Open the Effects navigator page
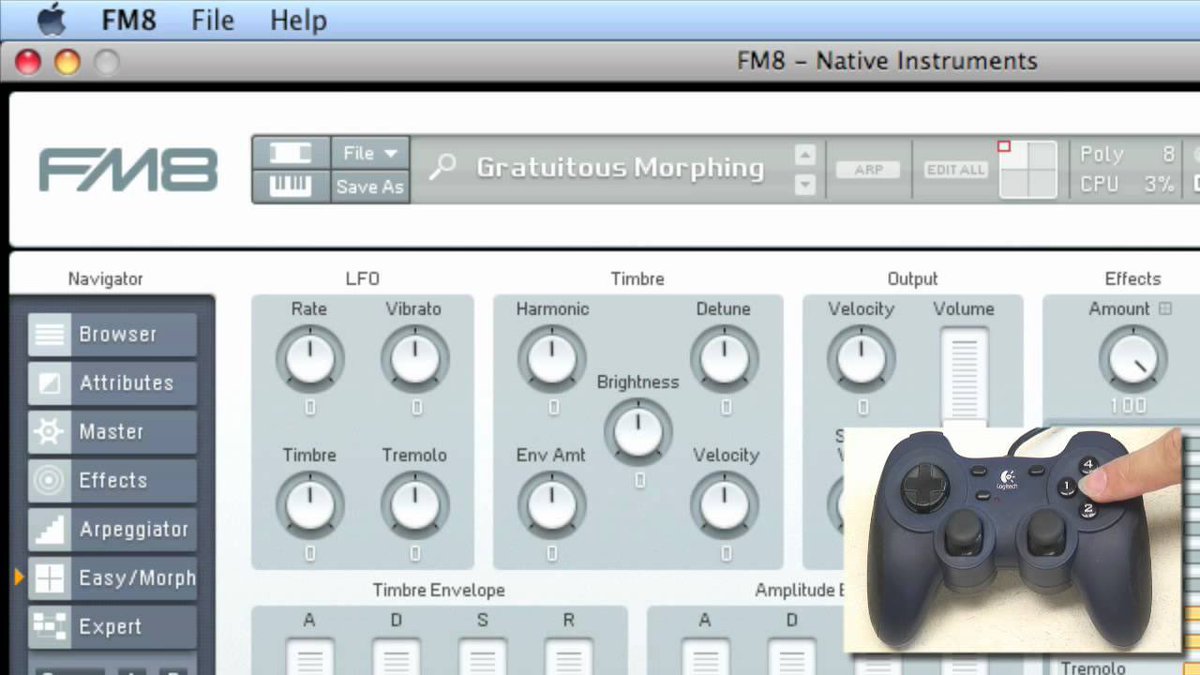The height and width of the screenshot is (675, 1200). point(112,481)
